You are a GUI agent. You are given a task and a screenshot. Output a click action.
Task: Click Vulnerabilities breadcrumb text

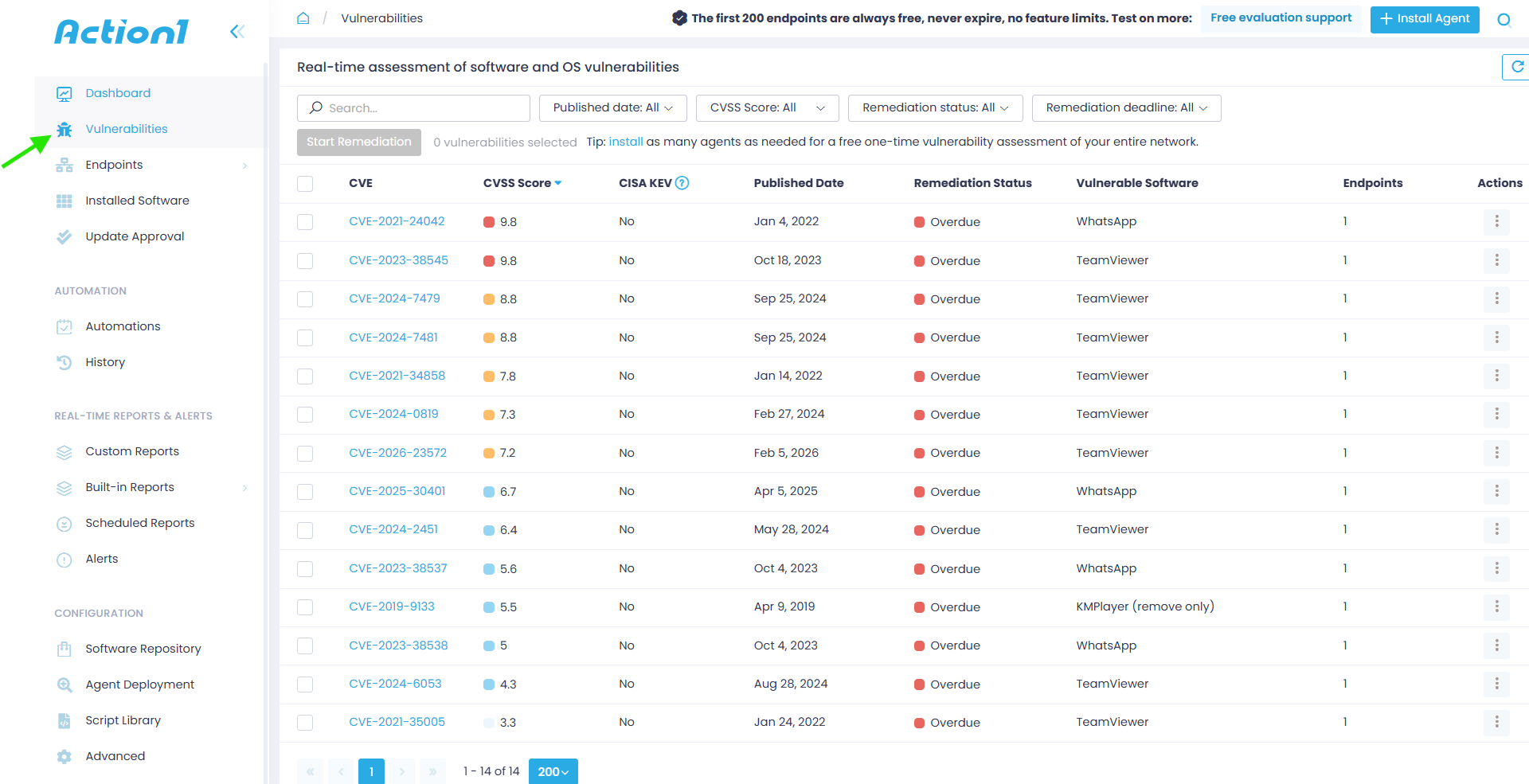tap(381, 18)
